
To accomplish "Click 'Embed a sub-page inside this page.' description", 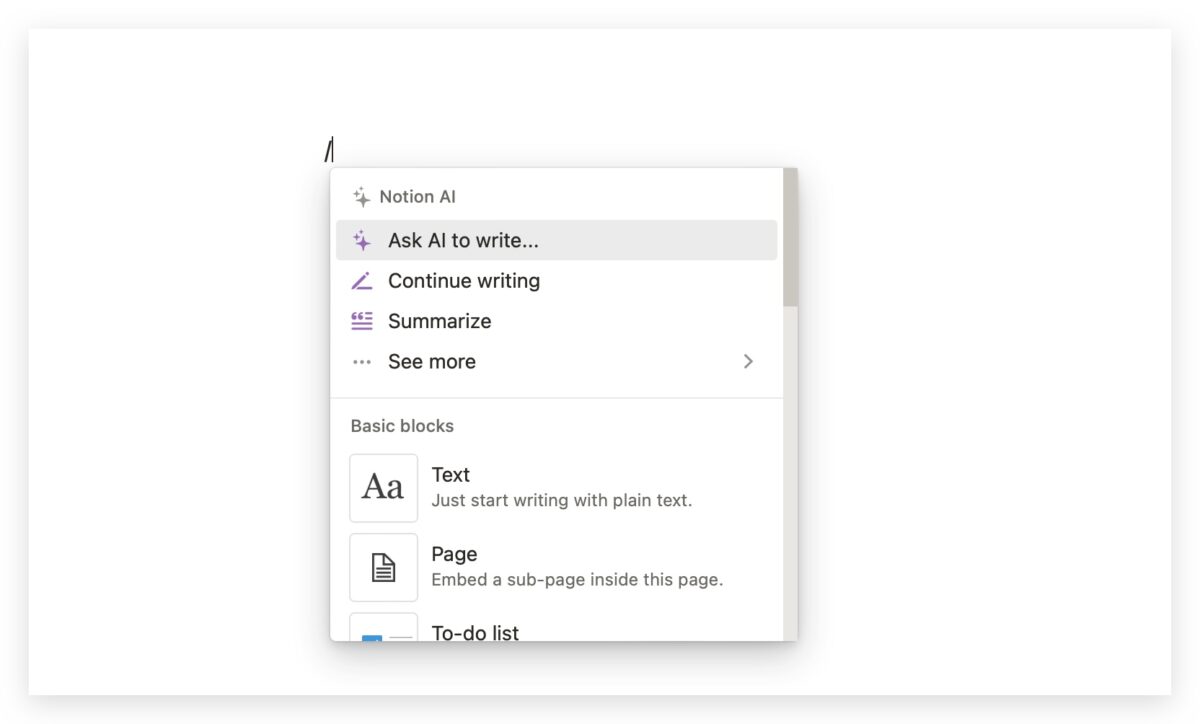I will coord(577,579).
